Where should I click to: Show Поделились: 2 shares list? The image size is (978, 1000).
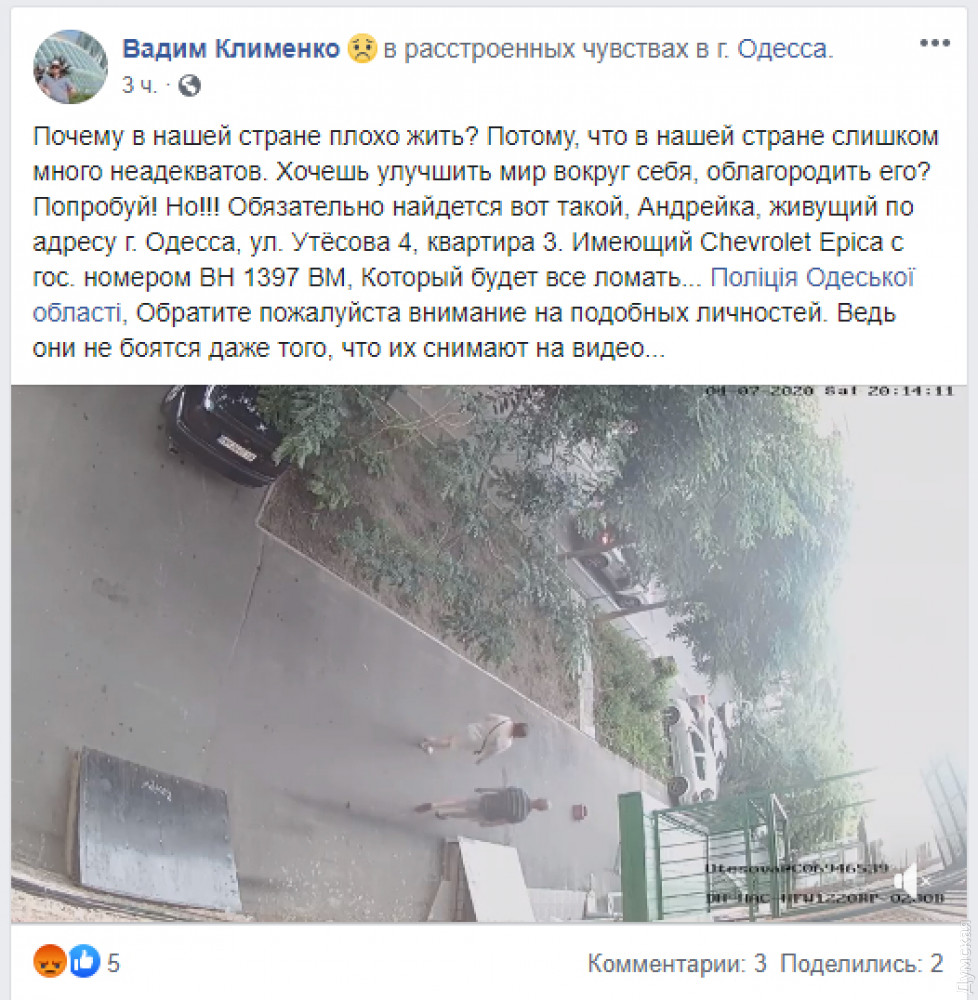tap(862, 963)
